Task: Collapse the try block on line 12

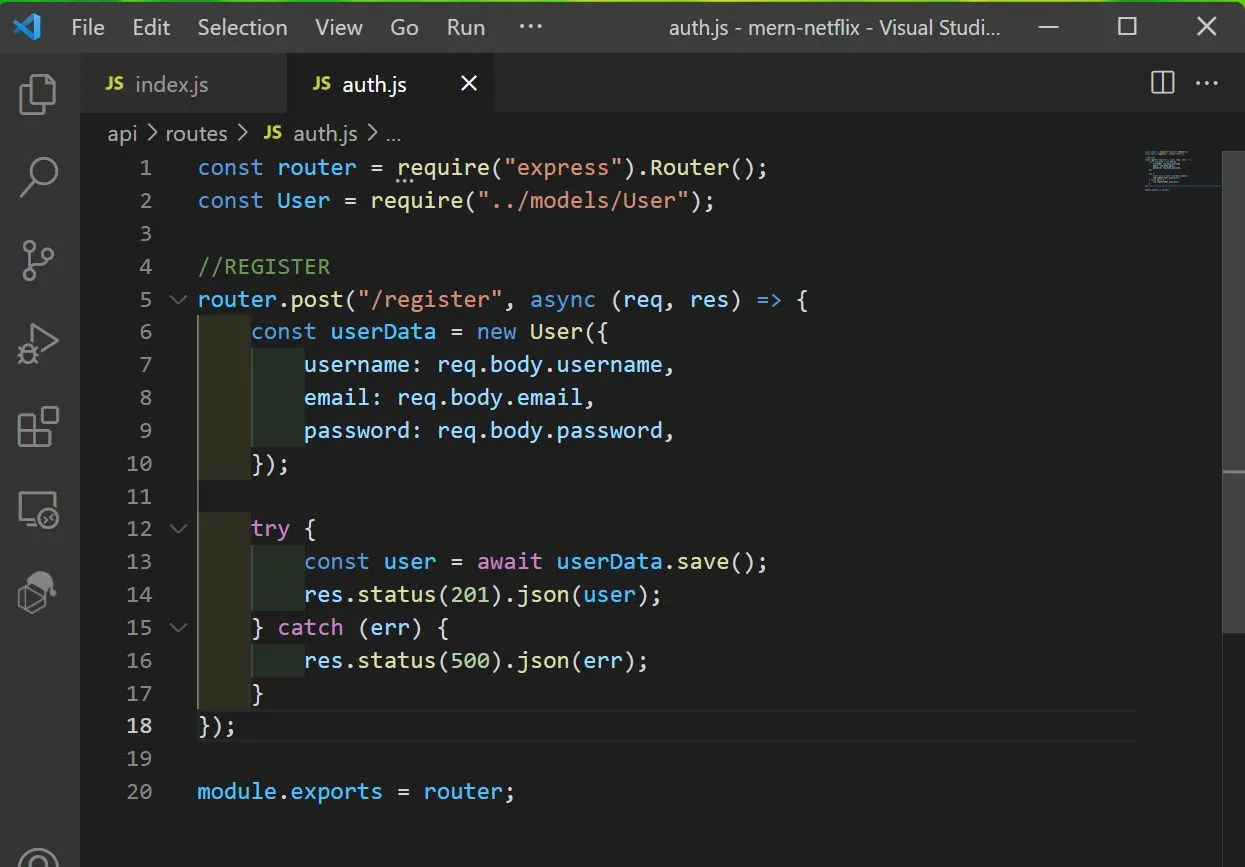Action: 179,528
